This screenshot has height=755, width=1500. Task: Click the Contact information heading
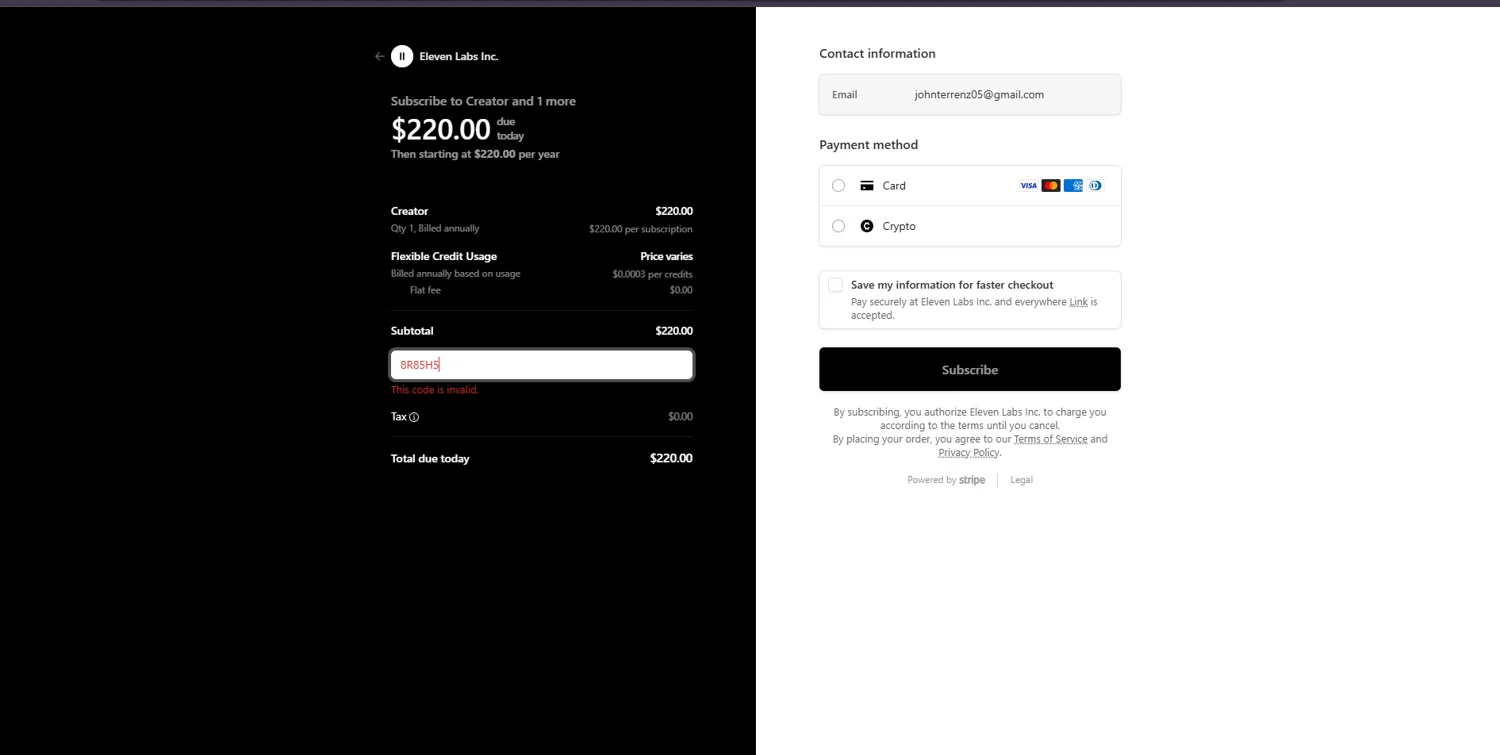pos(877,54)
